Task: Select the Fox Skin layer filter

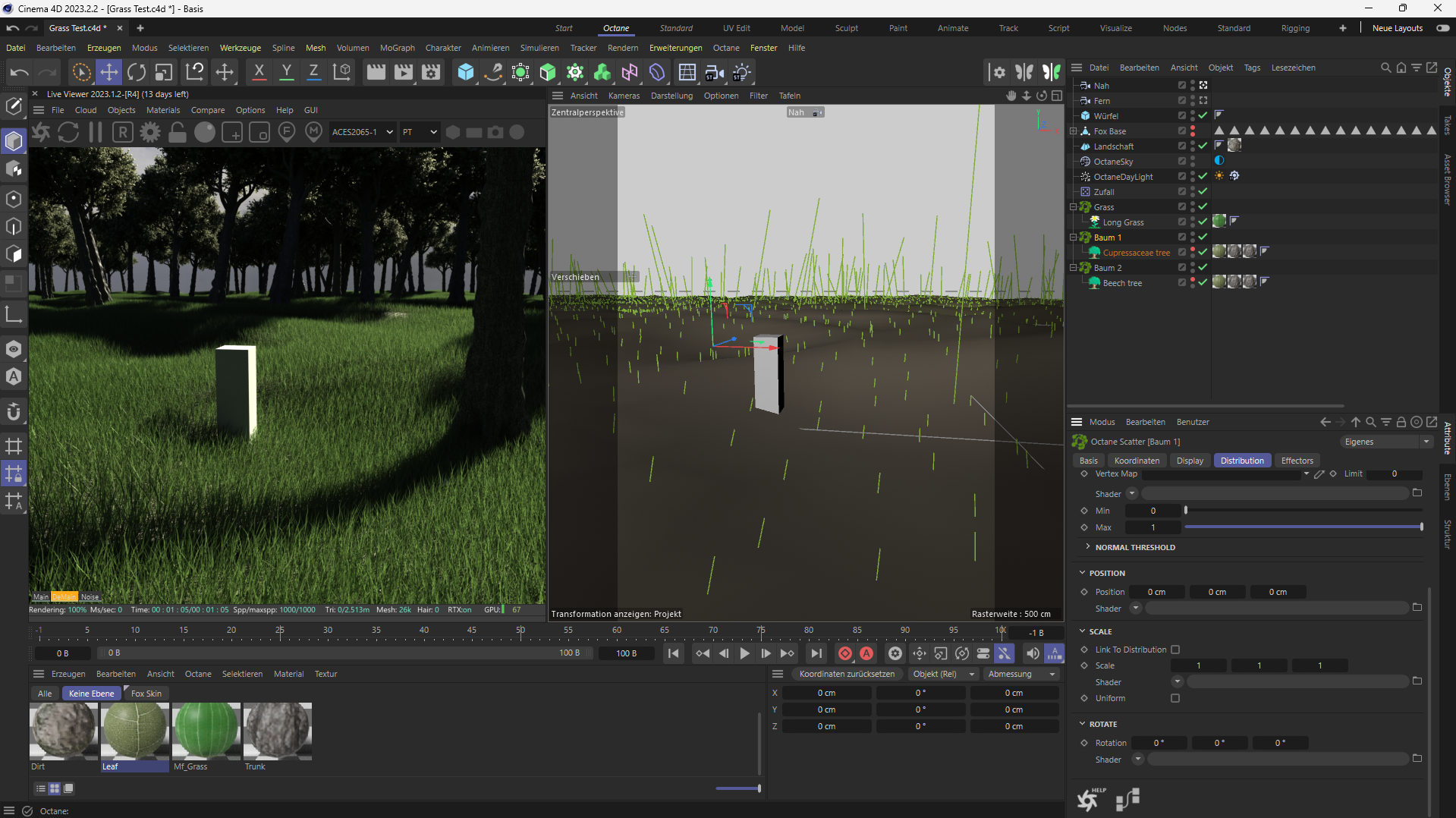Action: click(146, 694)
